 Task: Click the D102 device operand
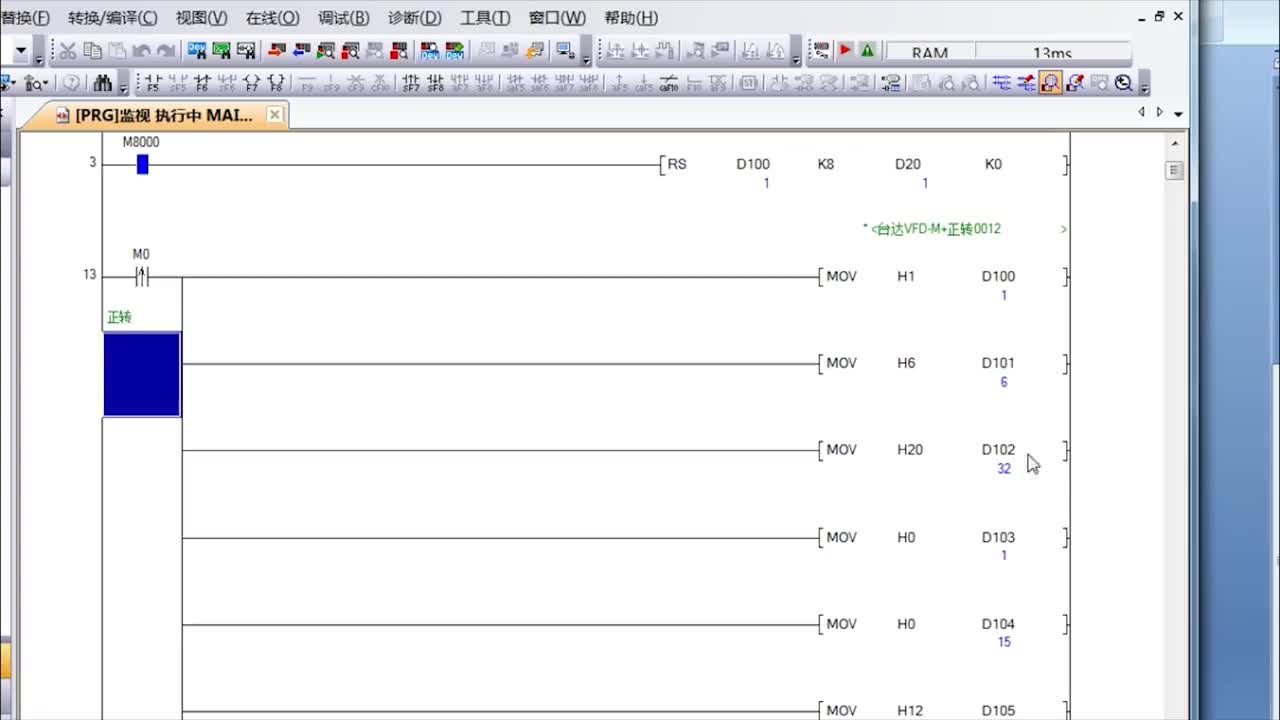[x=998, y=450]
